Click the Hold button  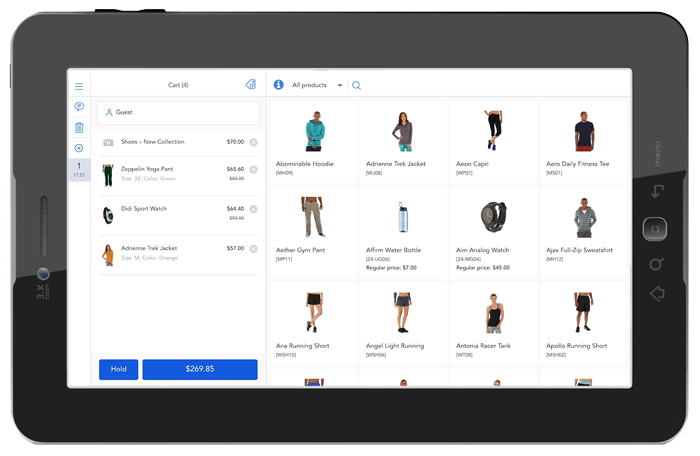[x=118, y=369]
